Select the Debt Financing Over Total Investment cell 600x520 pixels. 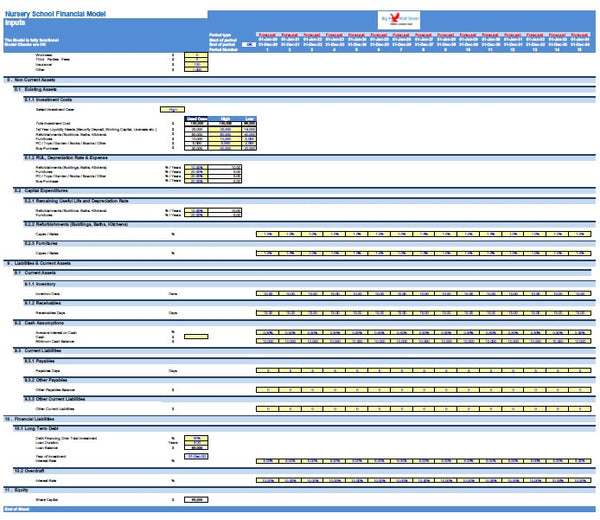(196, 437)
